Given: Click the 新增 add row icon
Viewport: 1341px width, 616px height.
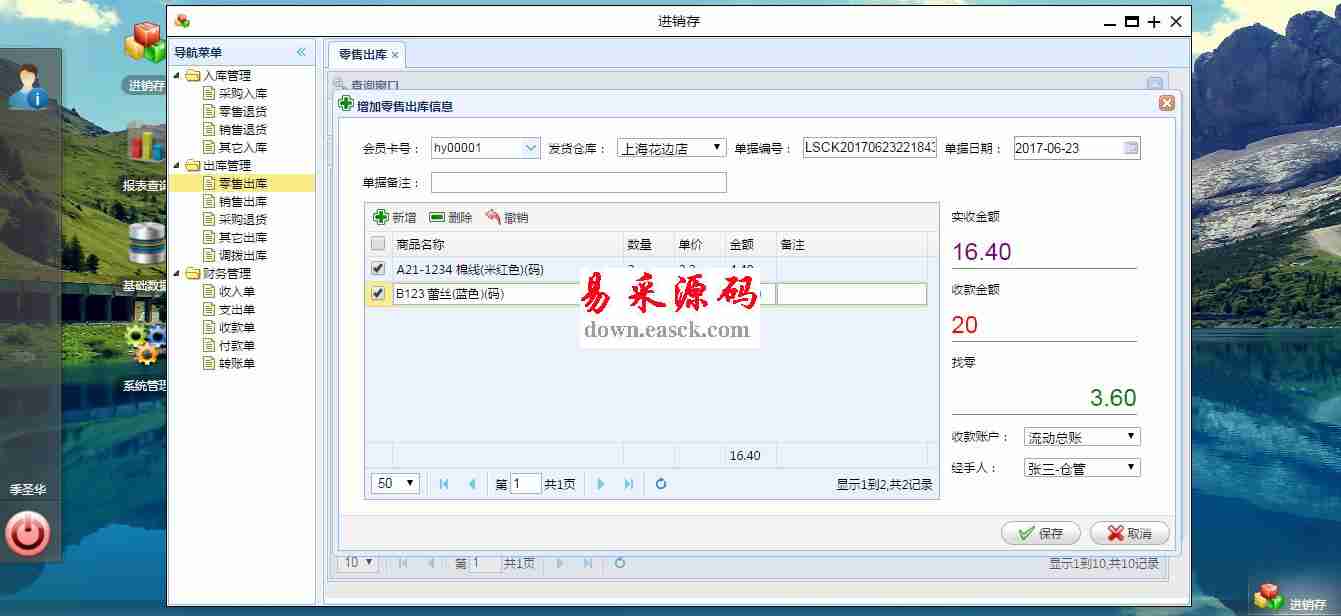Looking at the screenshot, I should click(x=381, y=217).
